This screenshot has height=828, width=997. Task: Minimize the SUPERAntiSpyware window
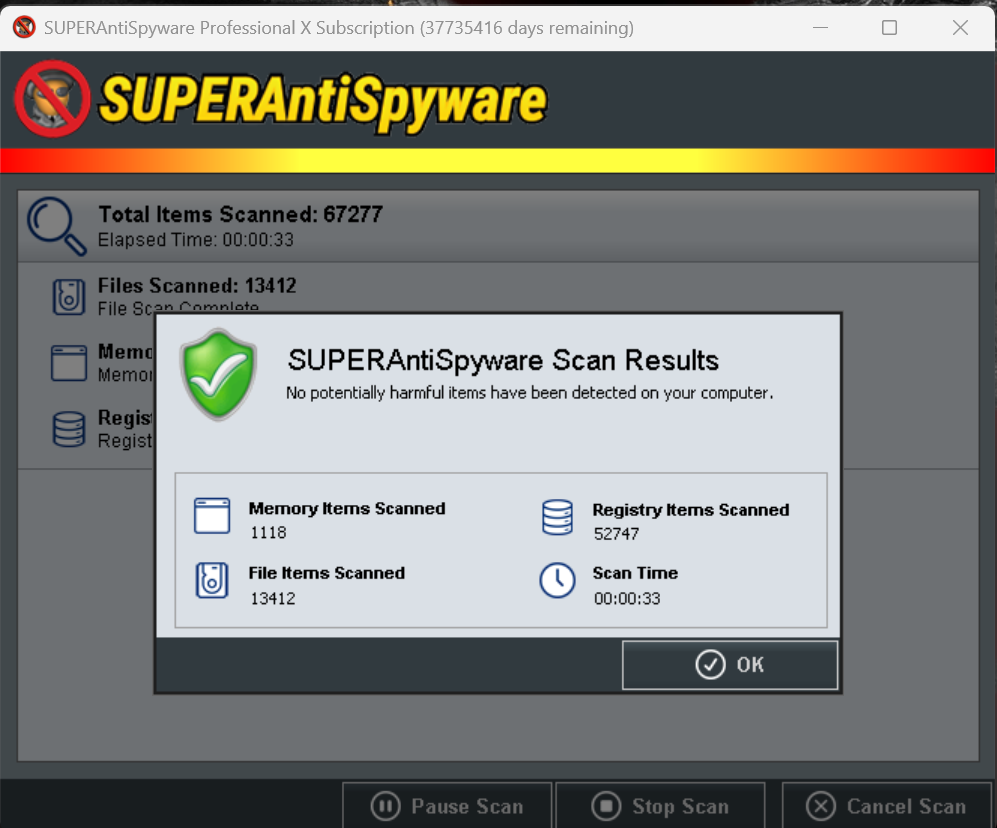[820, 27]
